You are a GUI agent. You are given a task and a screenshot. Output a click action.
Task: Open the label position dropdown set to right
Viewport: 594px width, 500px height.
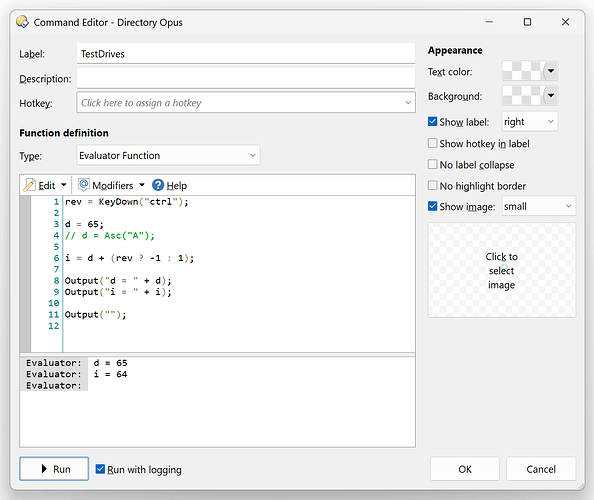[x=529, y=122]
